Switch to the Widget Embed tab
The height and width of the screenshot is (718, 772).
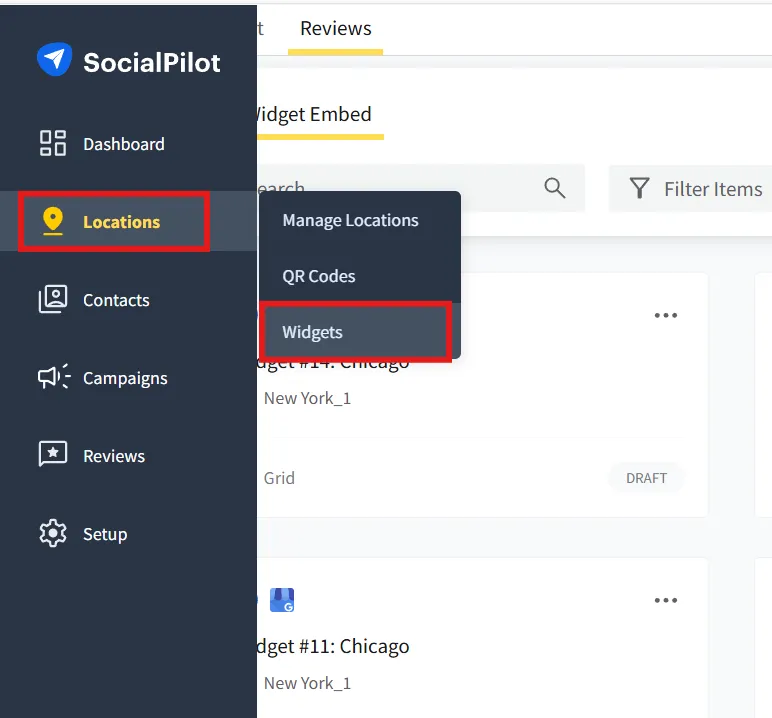coord(313,114)
